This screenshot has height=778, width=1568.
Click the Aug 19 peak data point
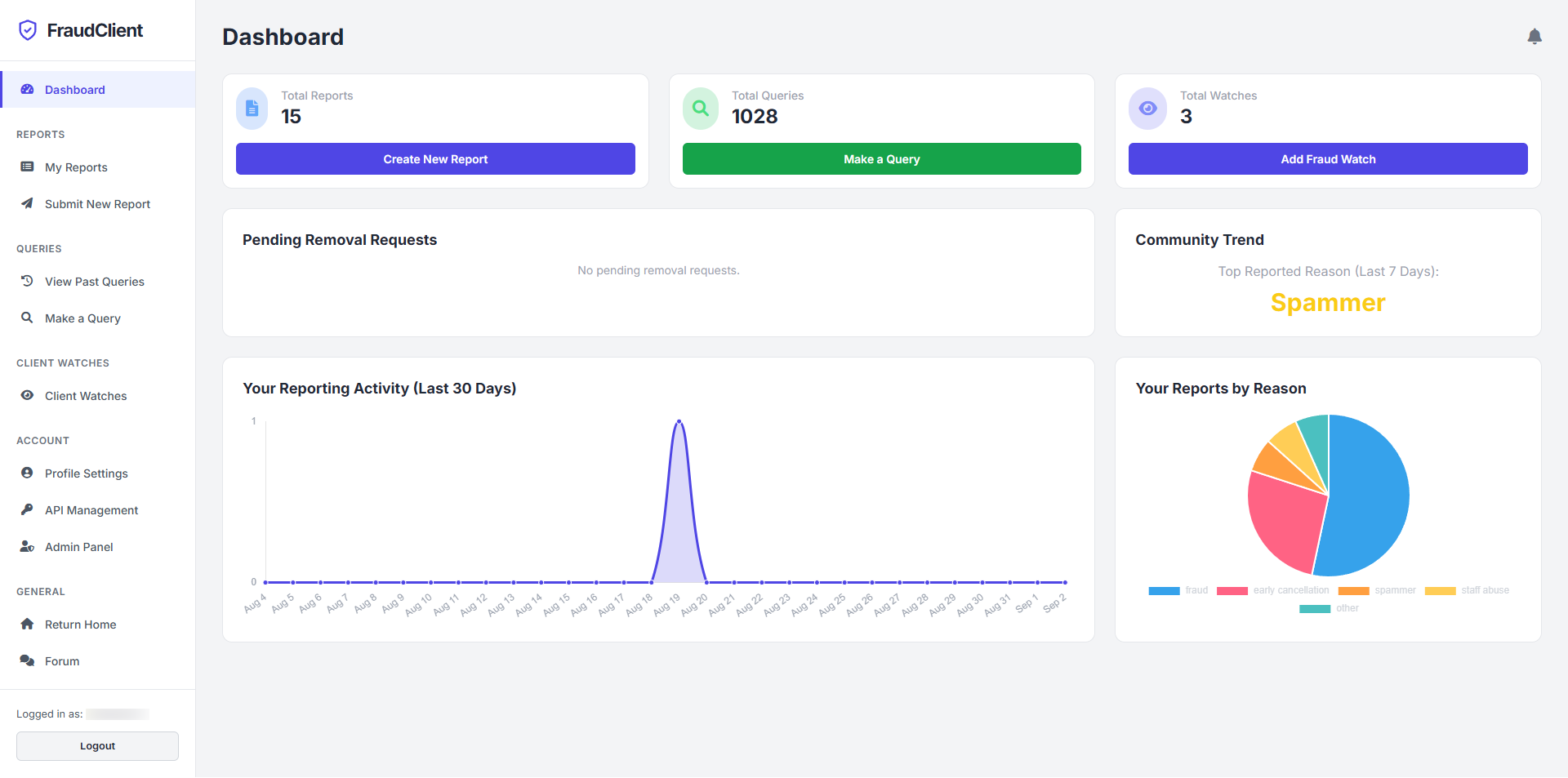pyautogui.click(x=679, y=421)
